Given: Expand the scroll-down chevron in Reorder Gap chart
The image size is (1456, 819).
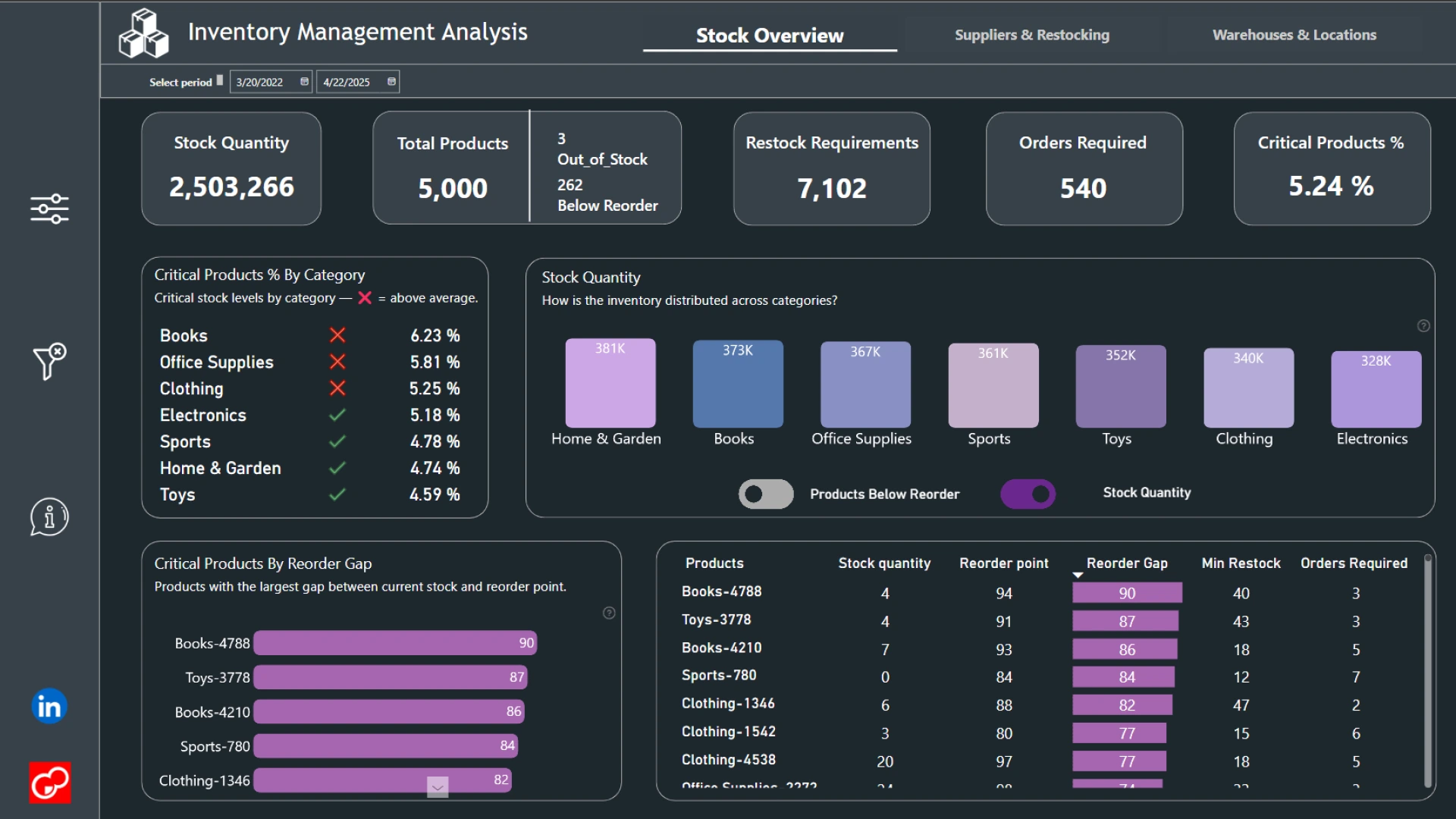Looking at the screenshot, I should tap(438, 788).
